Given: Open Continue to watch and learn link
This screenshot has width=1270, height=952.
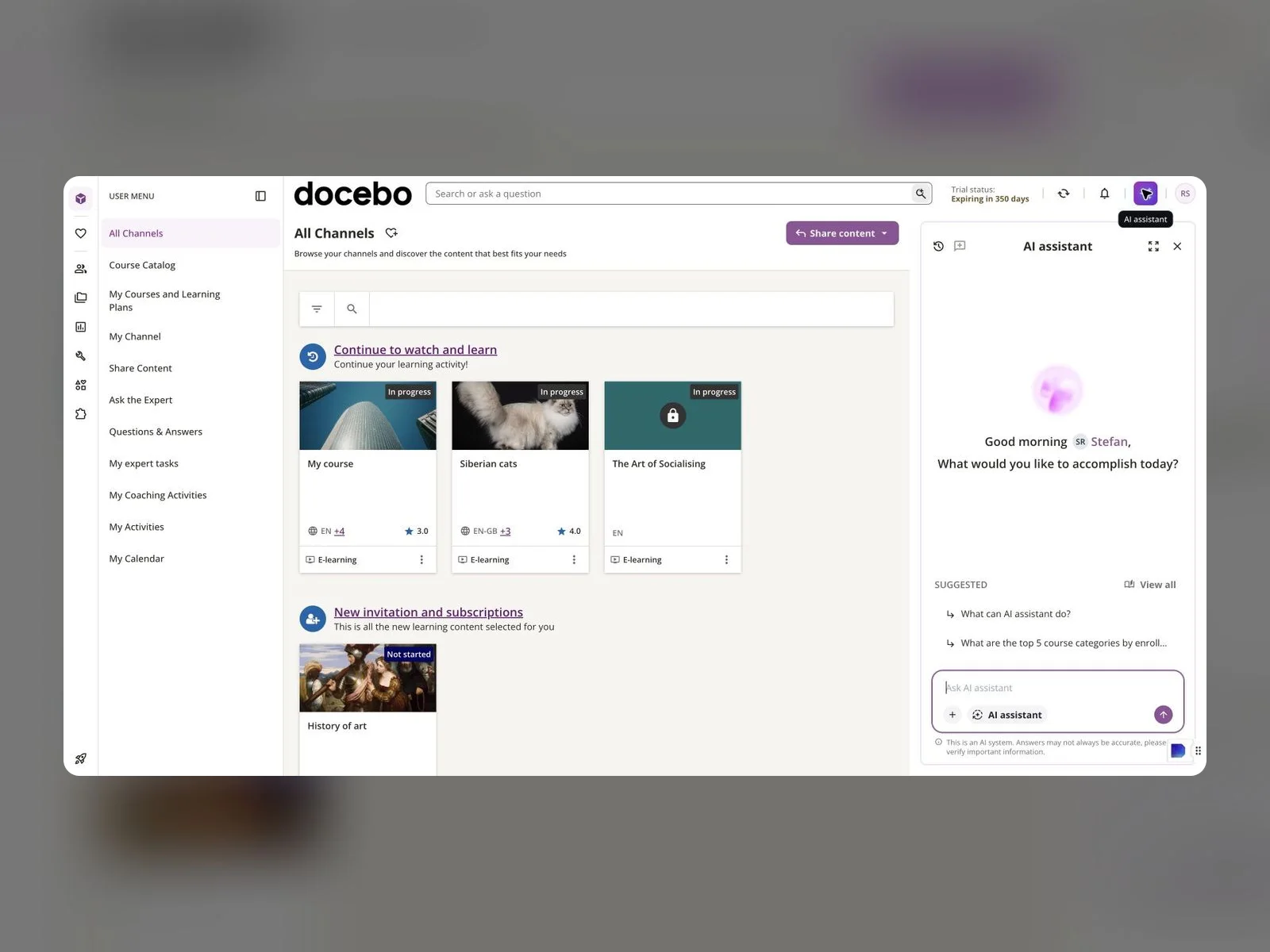Looking at the screenshot, I should click(415, 350).
